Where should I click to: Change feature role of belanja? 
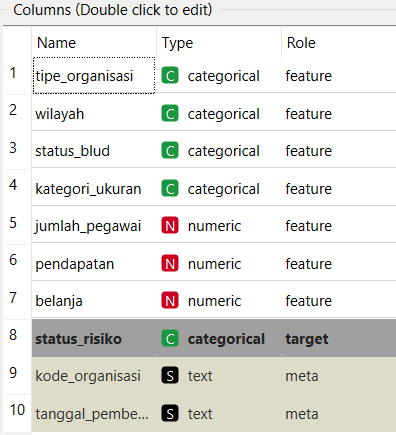(x=339, y=300)
